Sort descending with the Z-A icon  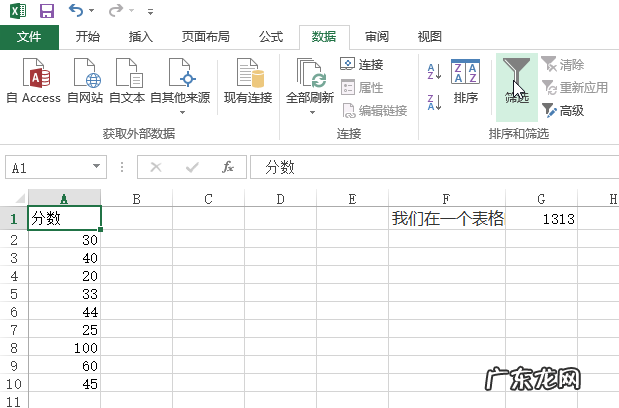[434, 101]
